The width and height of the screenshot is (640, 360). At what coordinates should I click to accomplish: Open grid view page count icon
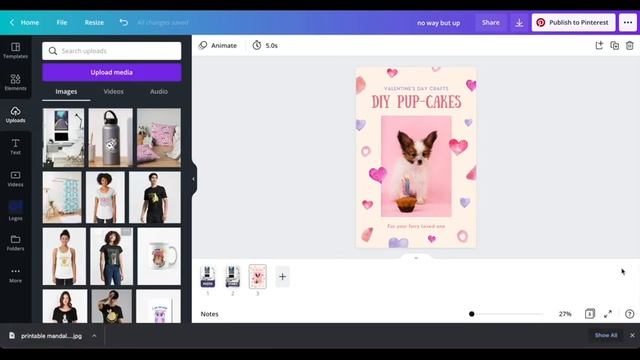pos(590,314)
